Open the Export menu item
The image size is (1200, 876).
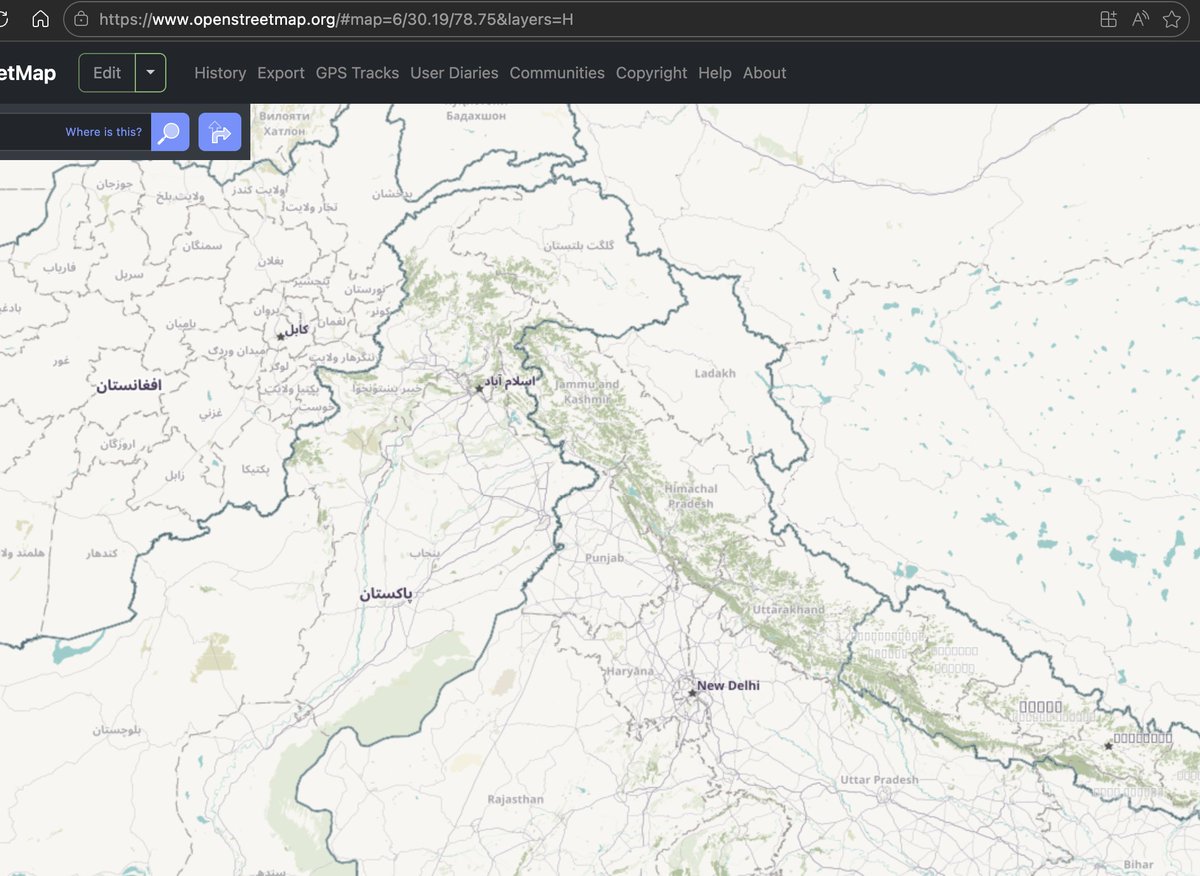pyautogui.click(x=281, y=73)
